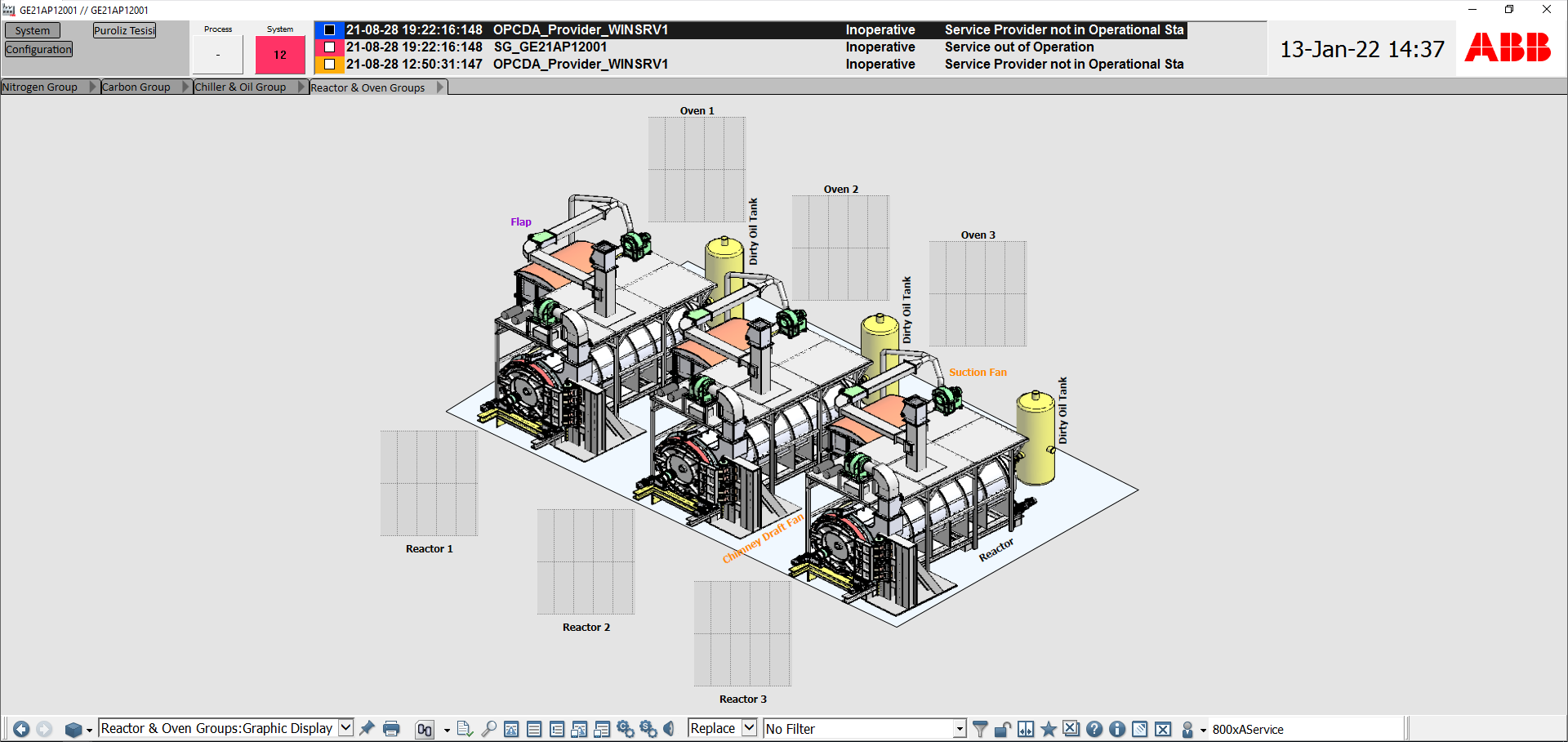The image size is (1568, 742).
Task: Click the speaker silence alarm icon
Action: [669, 729]
